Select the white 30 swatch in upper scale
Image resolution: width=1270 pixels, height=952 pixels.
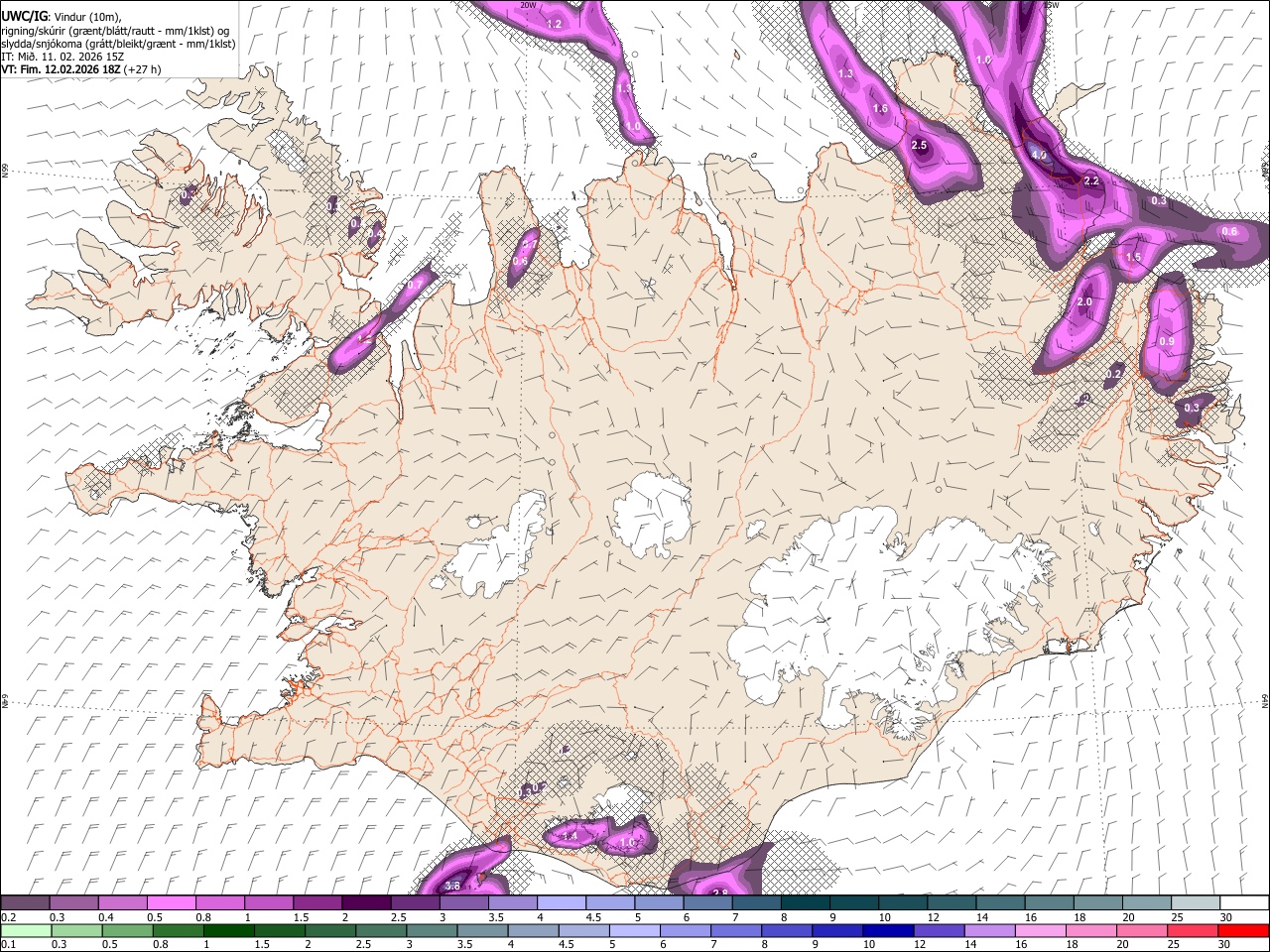pyautogui.click(x=1243, y=902)
